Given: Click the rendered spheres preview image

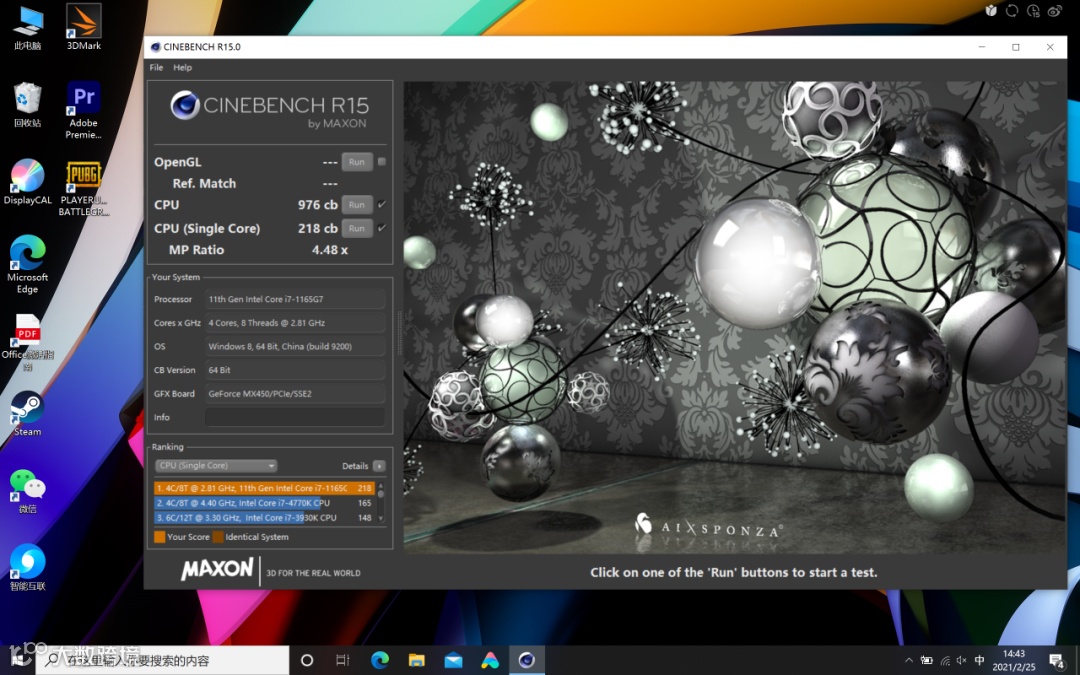Looking at the screenshot, I should [734, 317].
